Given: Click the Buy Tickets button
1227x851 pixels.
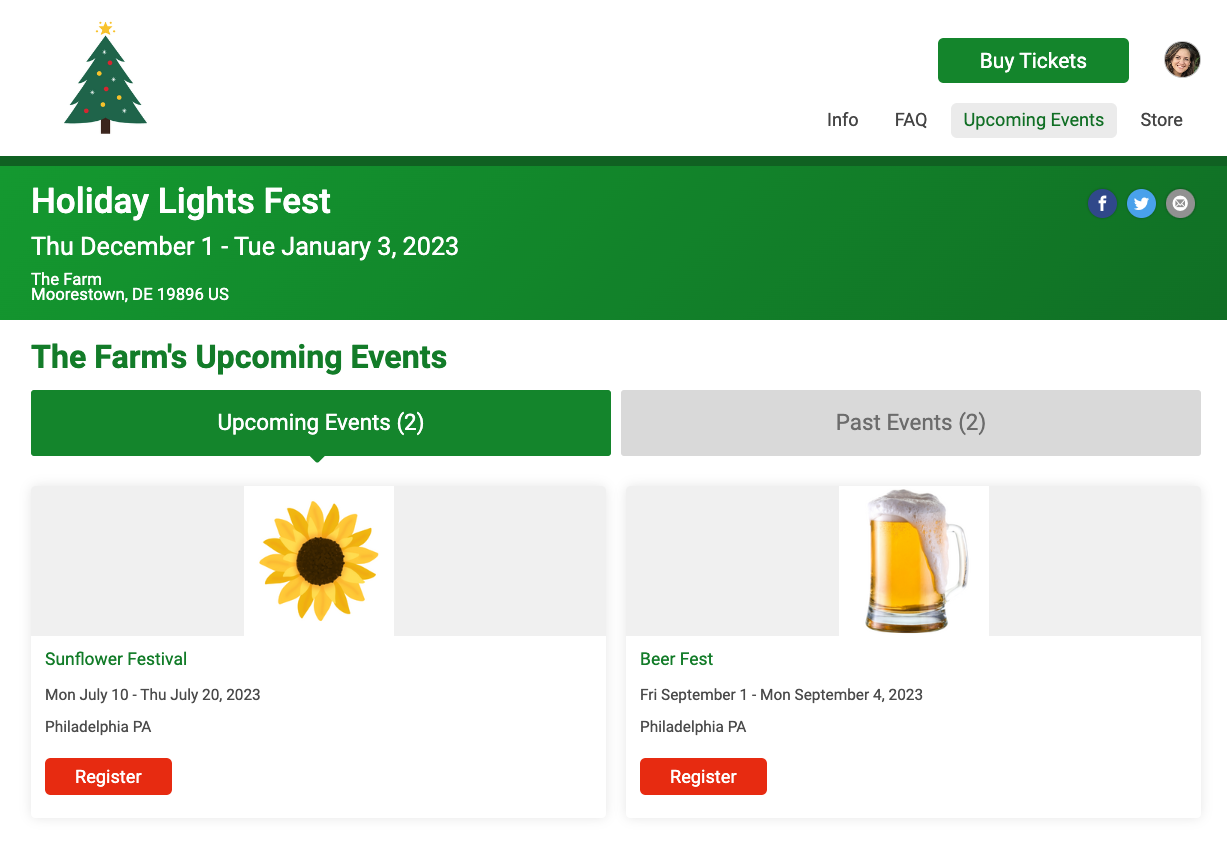Looking at the screenshot, I should tap(1032, 61).
